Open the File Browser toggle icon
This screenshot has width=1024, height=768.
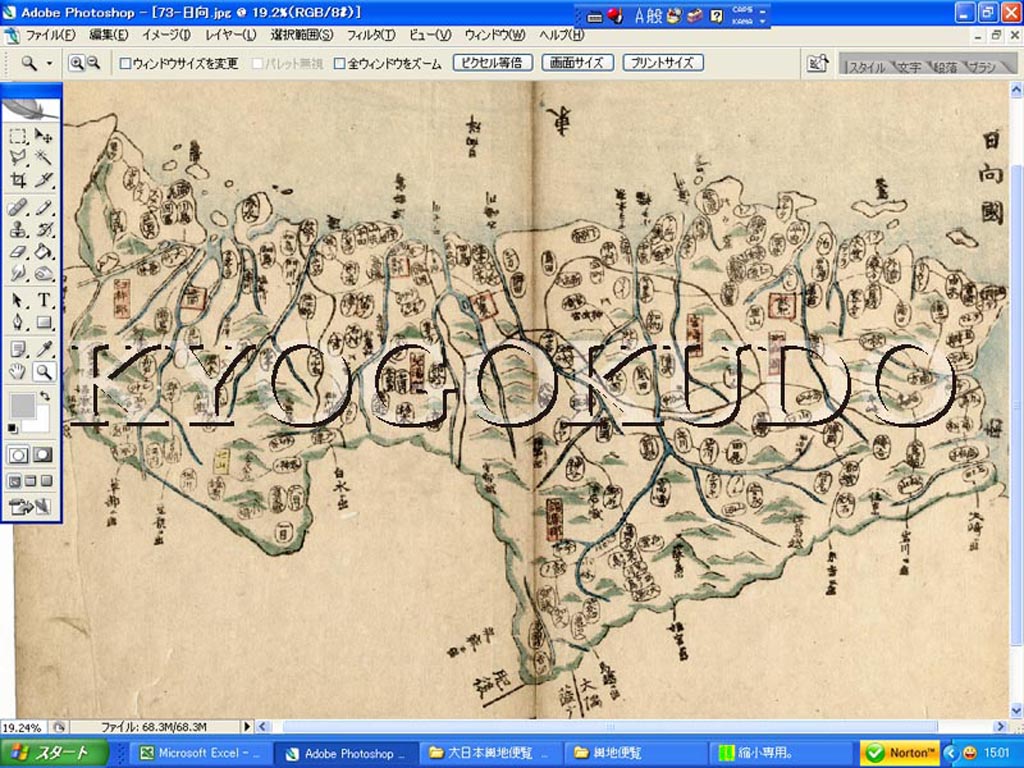[817, 63]
